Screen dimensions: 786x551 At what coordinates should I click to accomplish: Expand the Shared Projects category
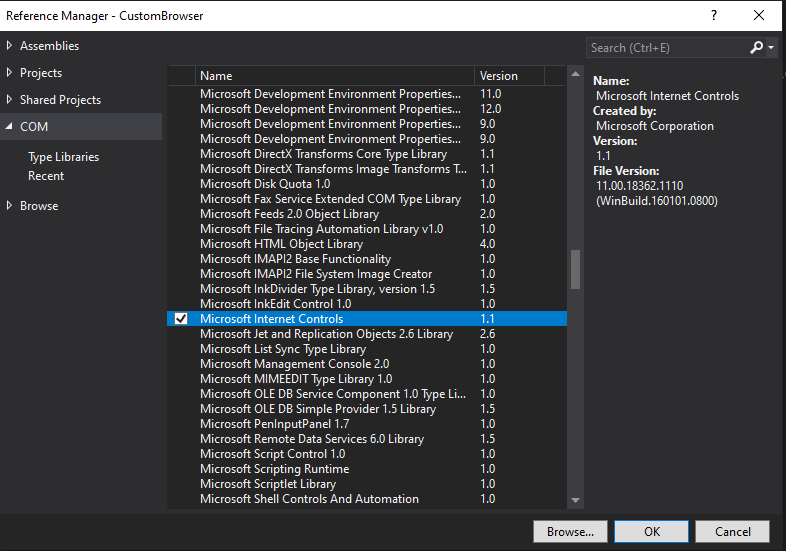(10, 100)
